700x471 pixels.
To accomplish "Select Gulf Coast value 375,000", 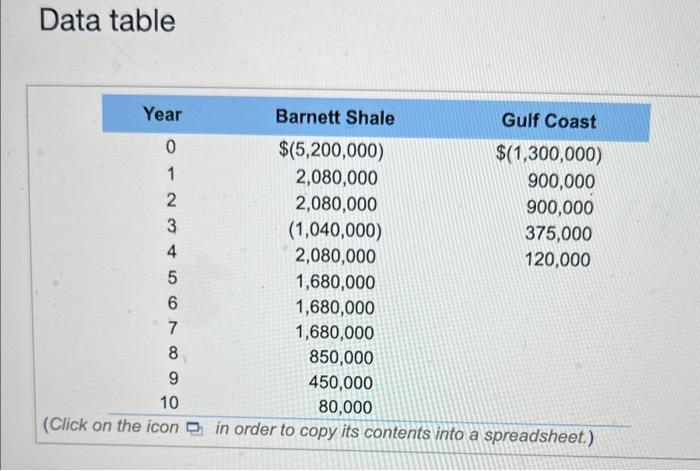I will pos(558,233).
